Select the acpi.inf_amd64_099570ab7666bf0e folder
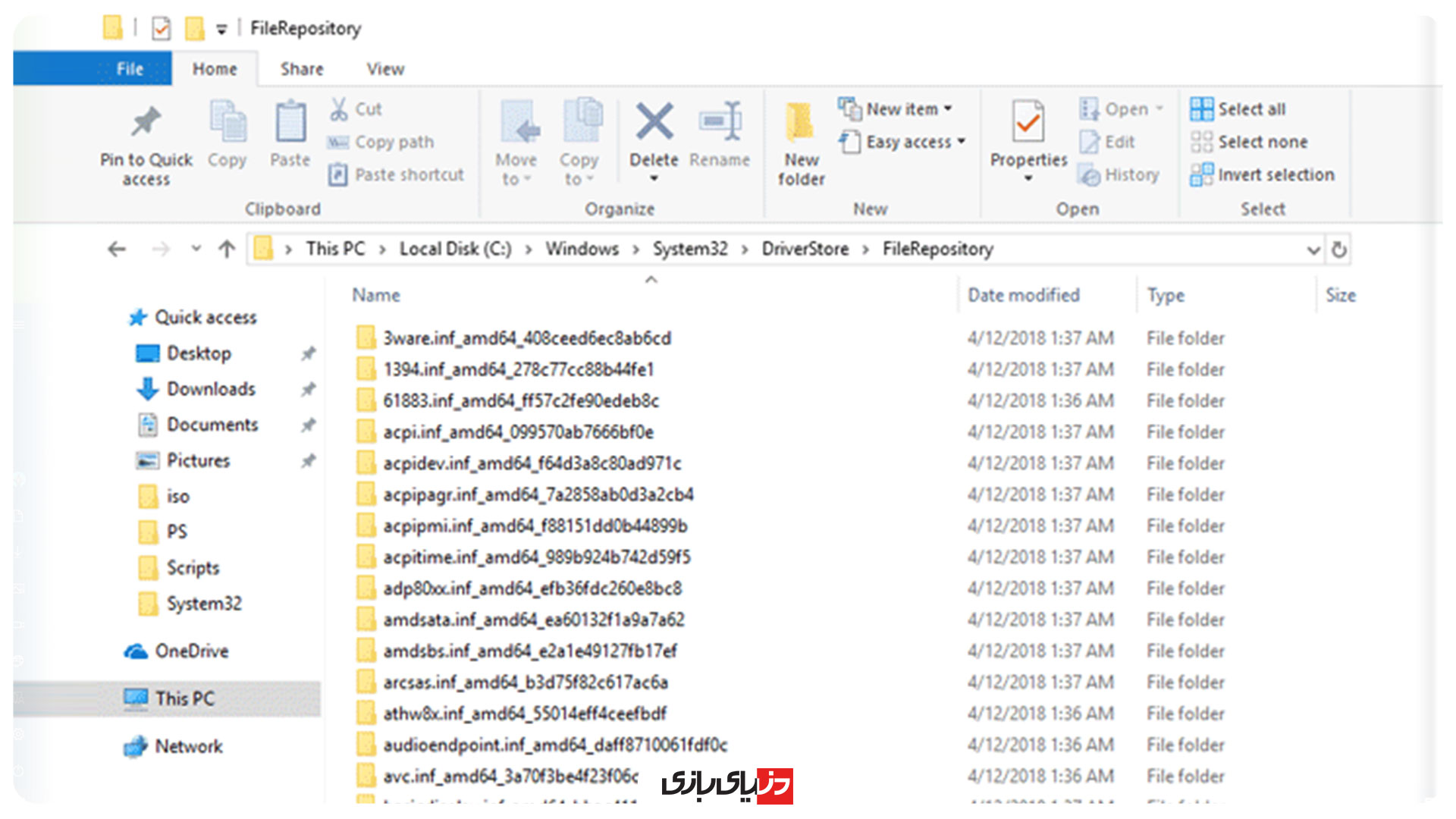1456x819 pixels. coord(518,432)
